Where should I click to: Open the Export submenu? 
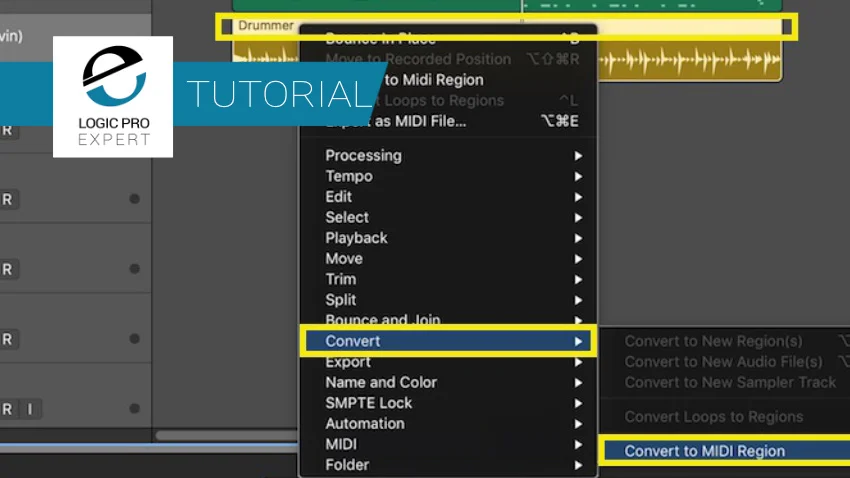click(x=448, y=362)
